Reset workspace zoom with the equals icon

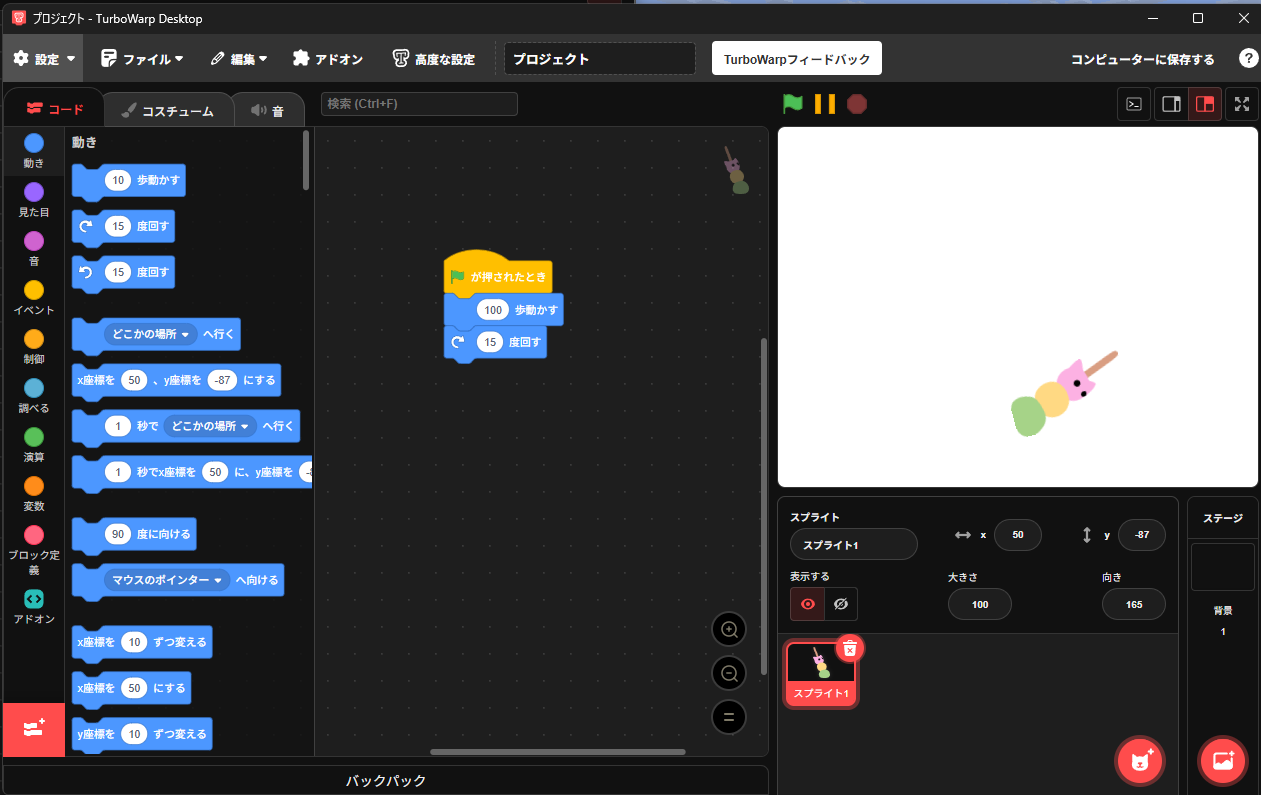click(729, 717)
